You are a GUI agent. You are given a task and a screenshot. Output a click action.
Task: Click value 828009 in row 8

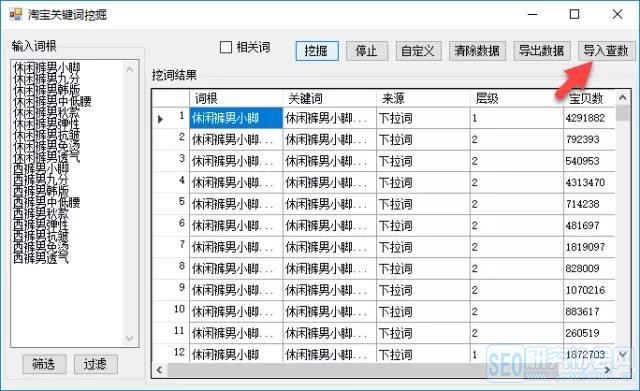coord(582,269)
